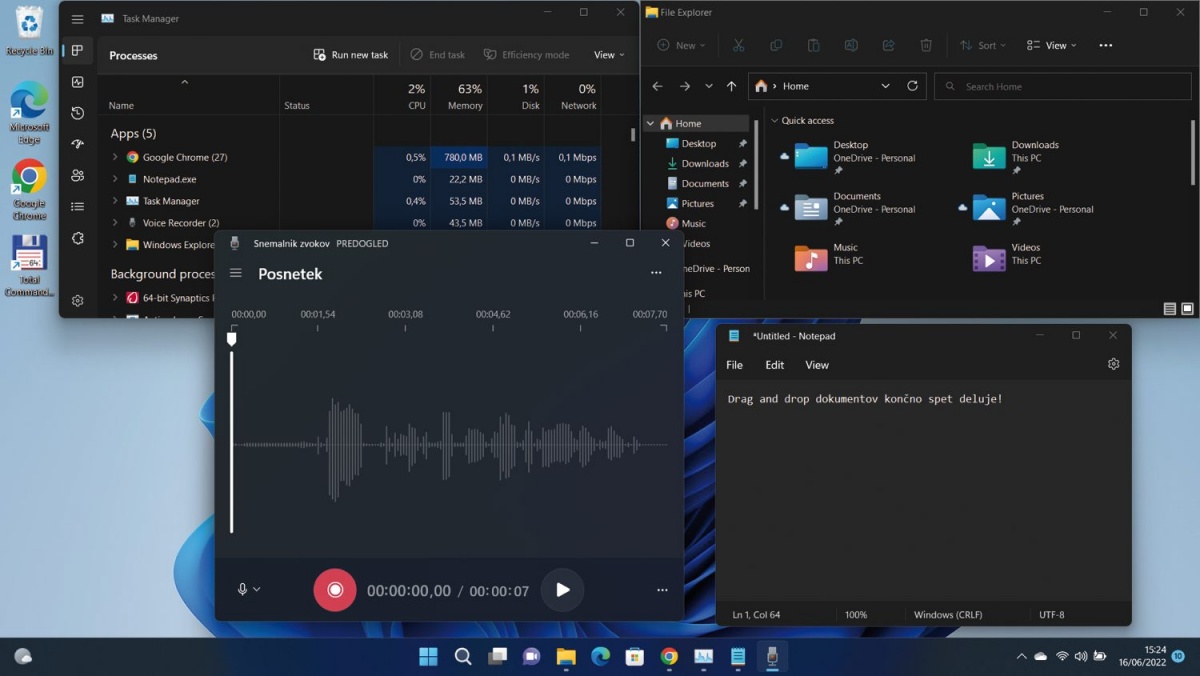This screenshot has height=676, width=1200.
Task: Click Run new task in Task Manager
Action: tap(351, 55)
